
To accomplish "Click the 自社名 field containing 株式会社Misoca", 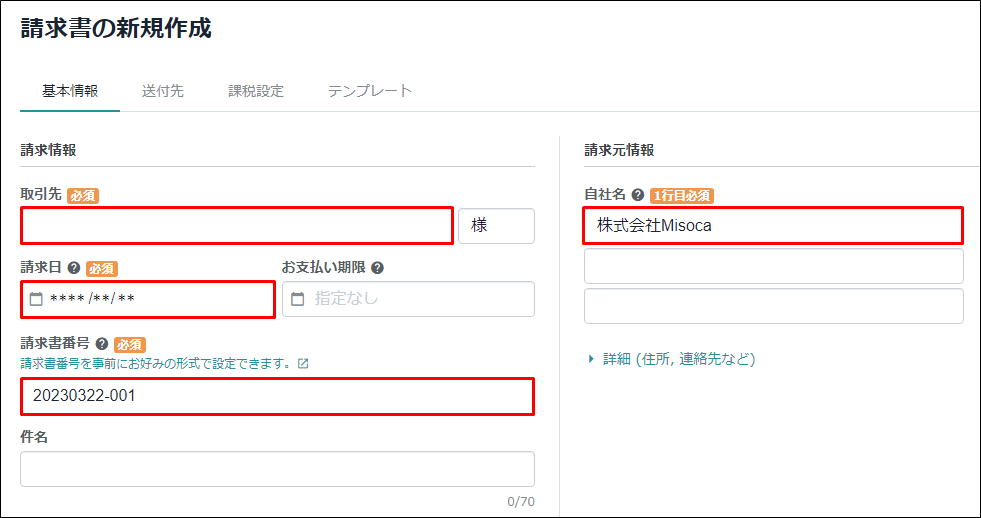I will (773, 226).
